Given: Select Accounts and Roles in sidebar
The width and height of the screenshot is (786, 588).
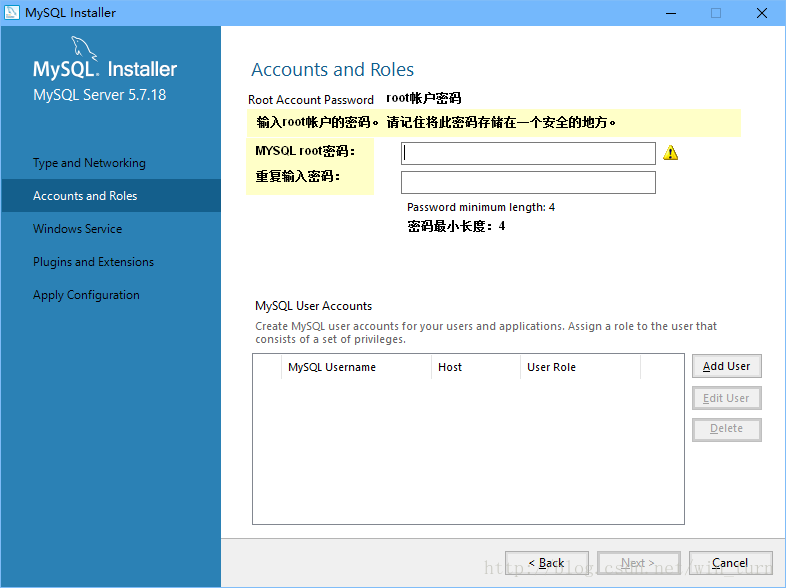Looking at the screenshot, I should point(85,196).
